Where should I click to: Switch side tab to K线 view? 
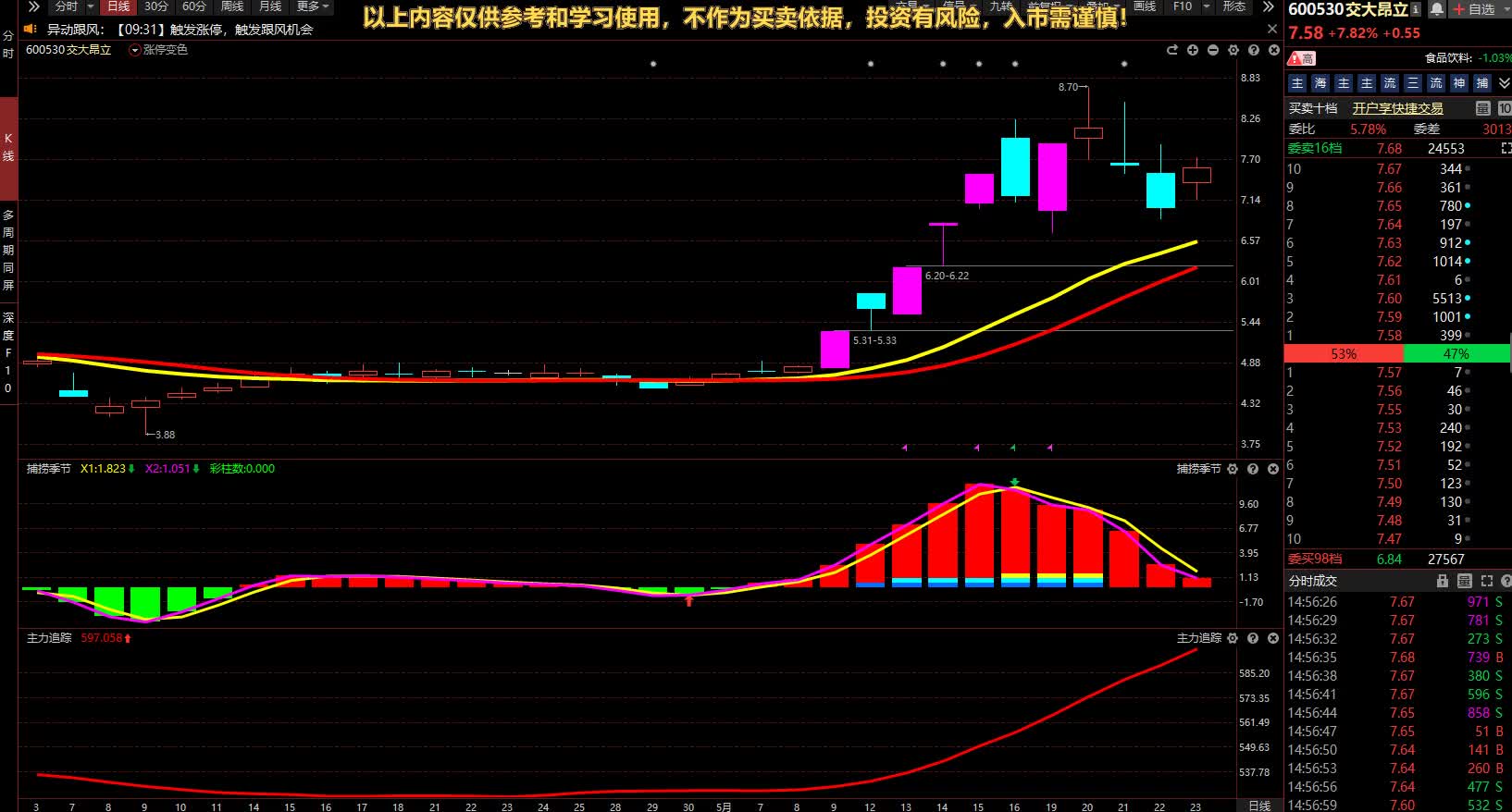[8, 147]
